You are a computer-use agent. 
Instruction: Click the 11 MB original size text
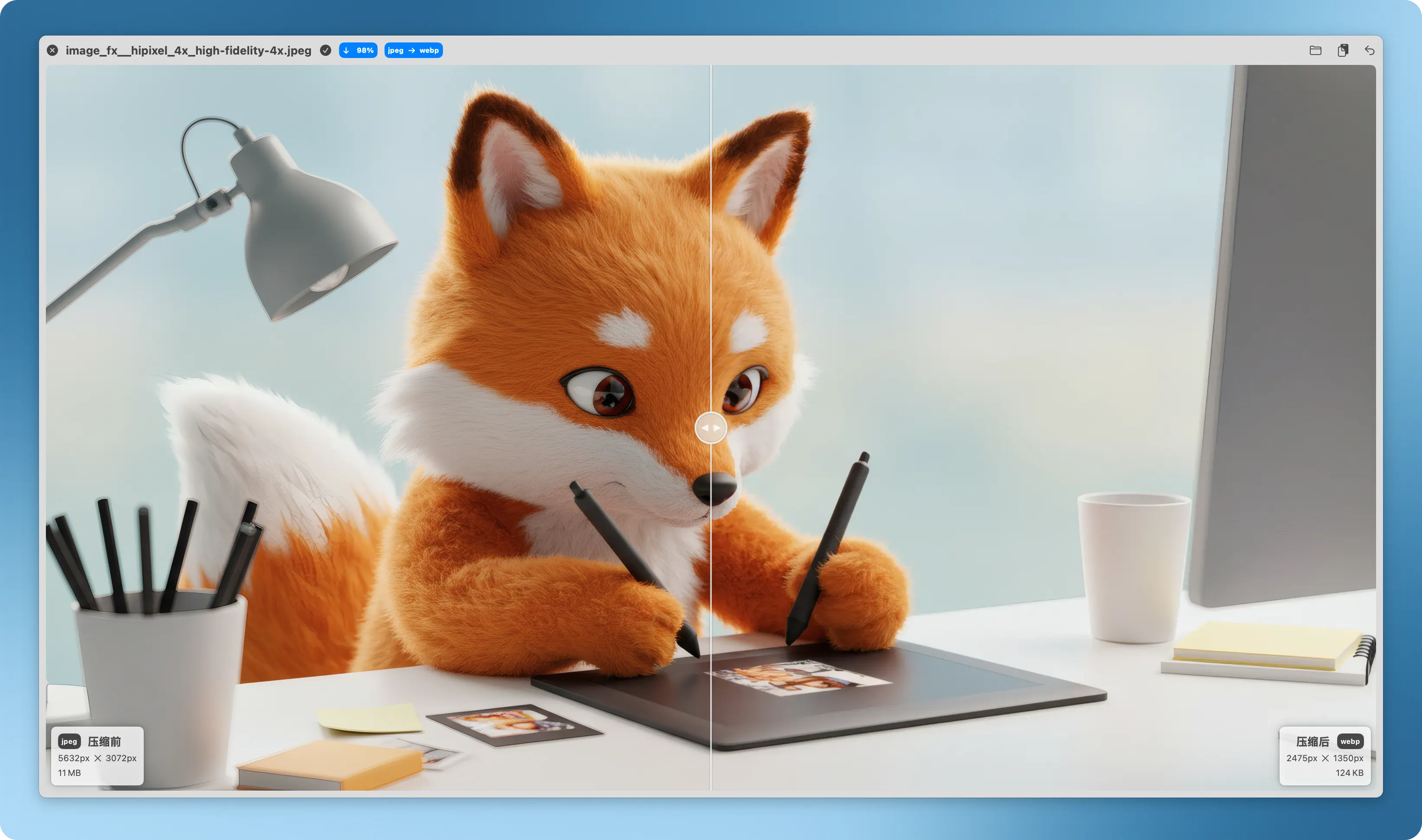coord(69,772)
